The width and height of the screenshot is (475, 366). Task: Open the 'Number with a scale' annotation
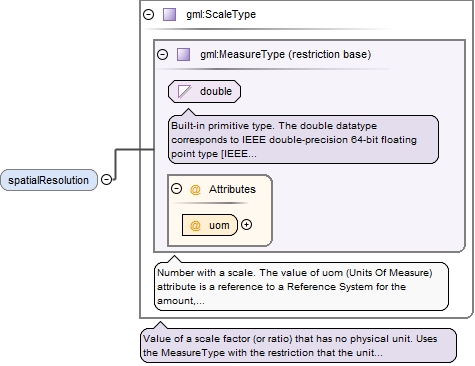301,286
